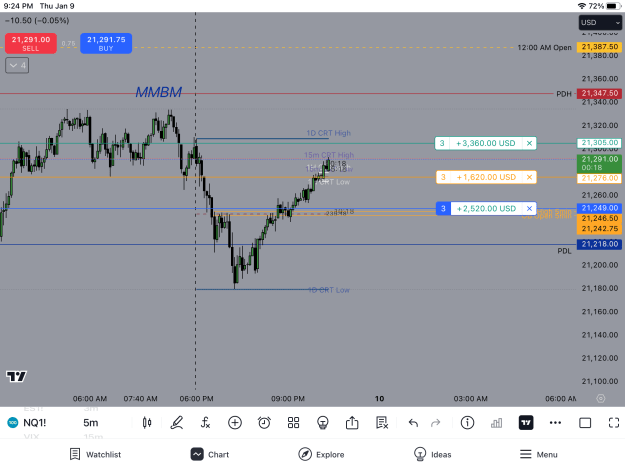Expand the collapsed indicators legend (4)

pos(17,65)
